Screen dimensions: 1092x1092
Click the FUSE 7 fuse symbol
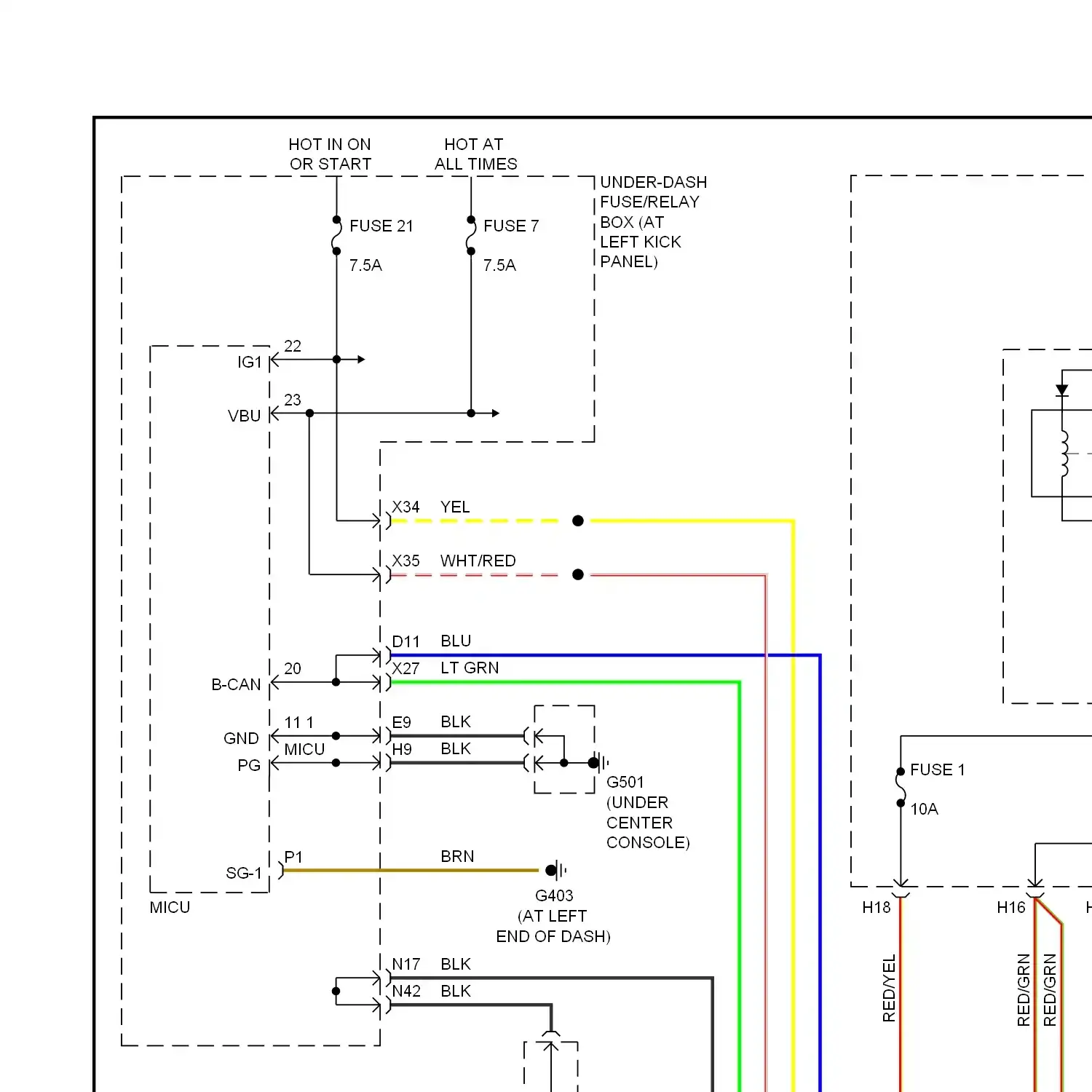pos(471,235)
